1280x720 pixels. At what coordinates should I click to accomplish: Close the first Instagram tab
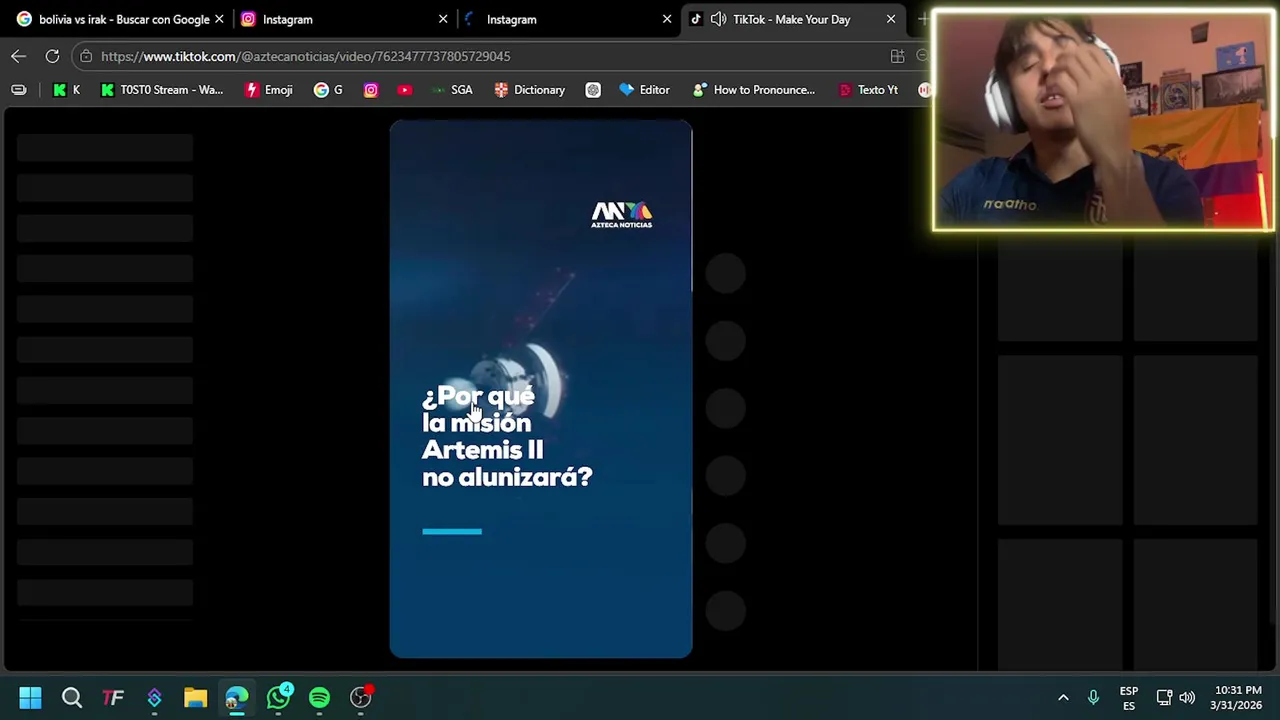443,19
